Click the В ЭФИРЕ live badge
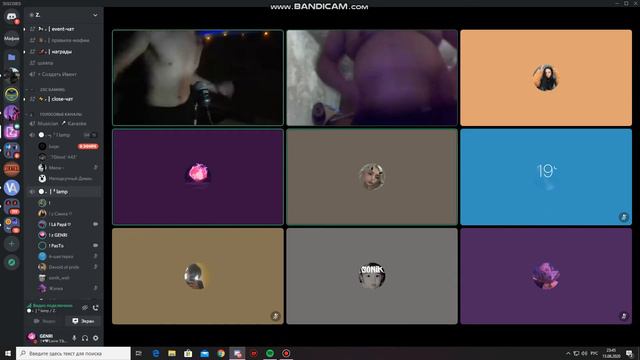This screenshot has width=640, height=360. coord(88,146)
